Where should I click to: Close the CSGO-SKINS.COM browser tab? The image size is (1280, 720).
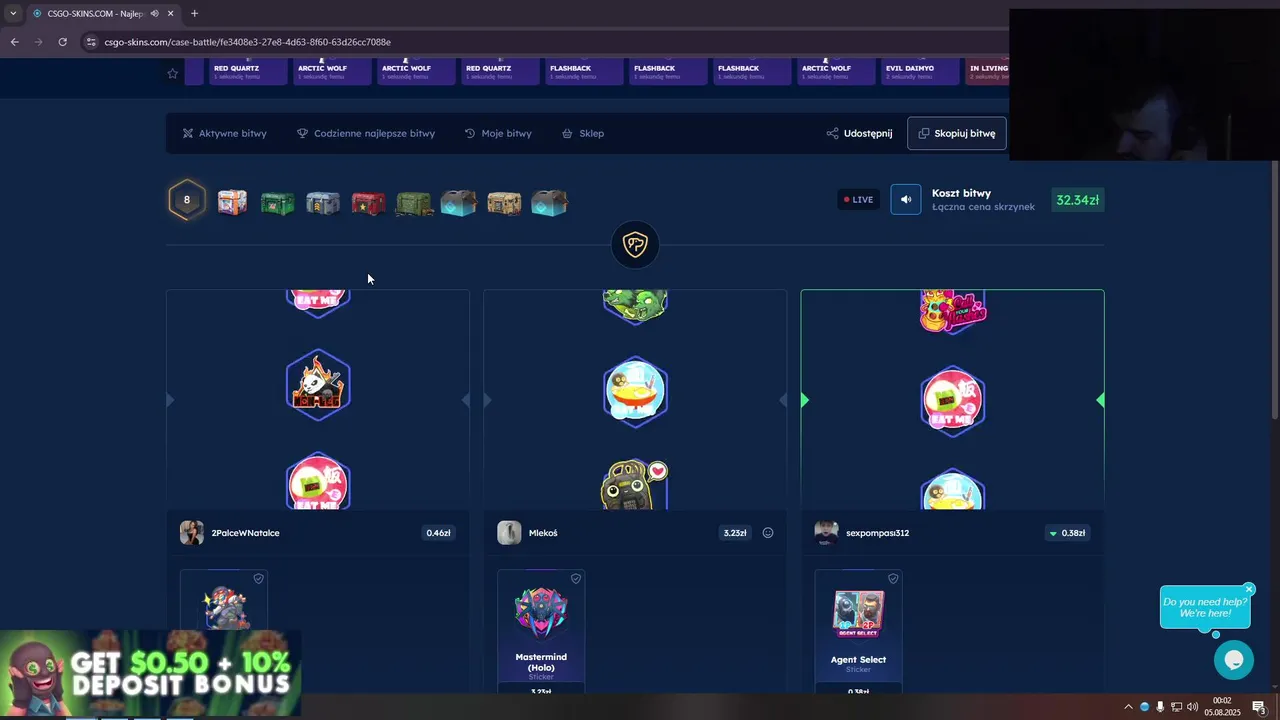click(x=170, y=14)
